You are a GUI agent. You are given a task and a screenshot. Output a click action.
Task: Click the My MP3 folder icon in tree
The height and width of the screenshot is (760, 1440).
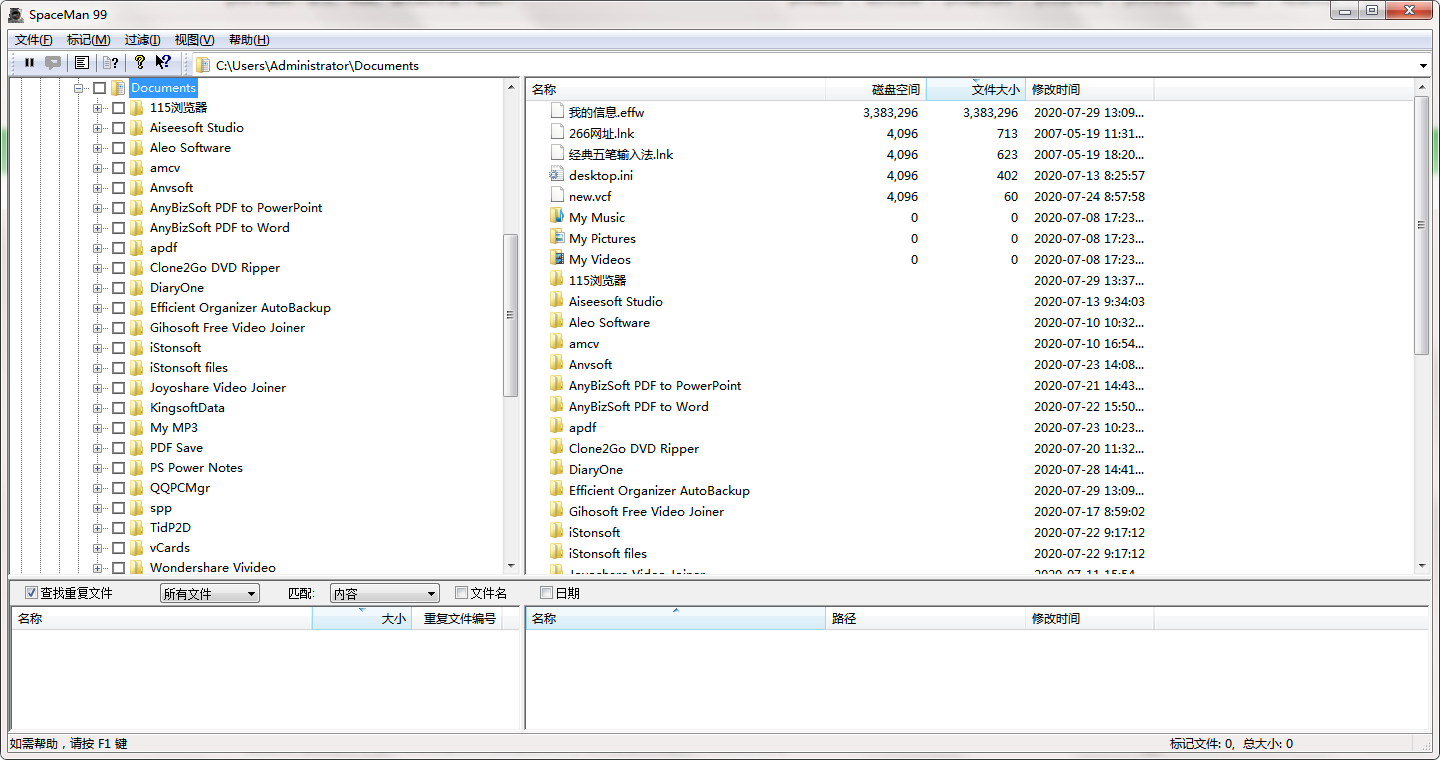tap(137, 428)
